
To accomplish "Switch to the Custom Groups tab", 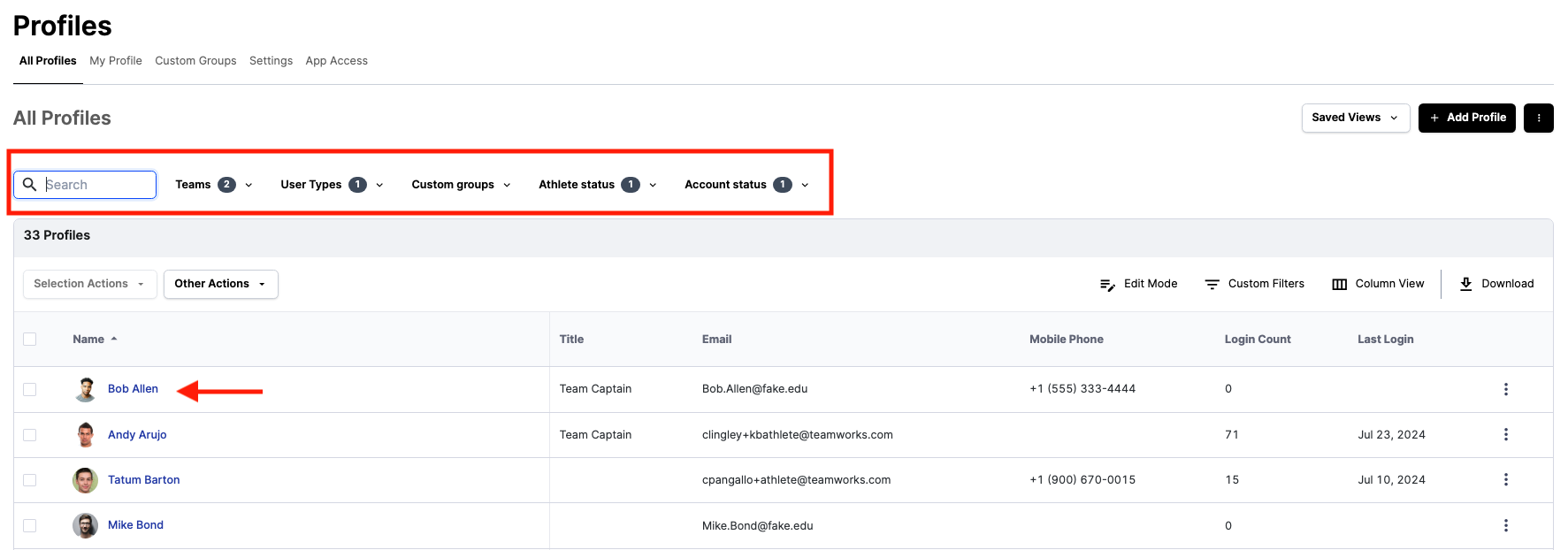I will point(195,61).
